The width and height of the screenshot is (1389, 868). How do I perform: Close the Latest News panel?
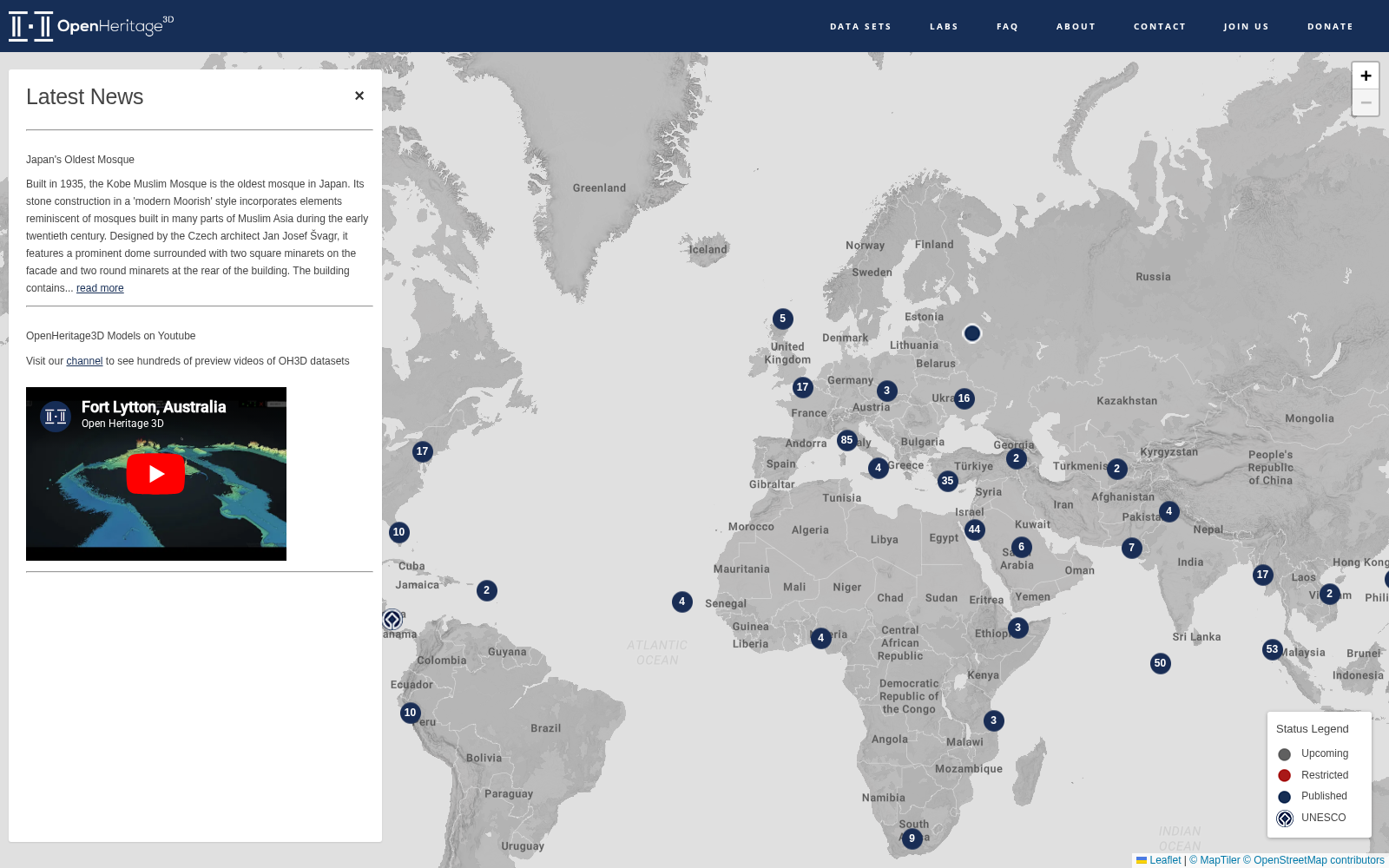359,95
